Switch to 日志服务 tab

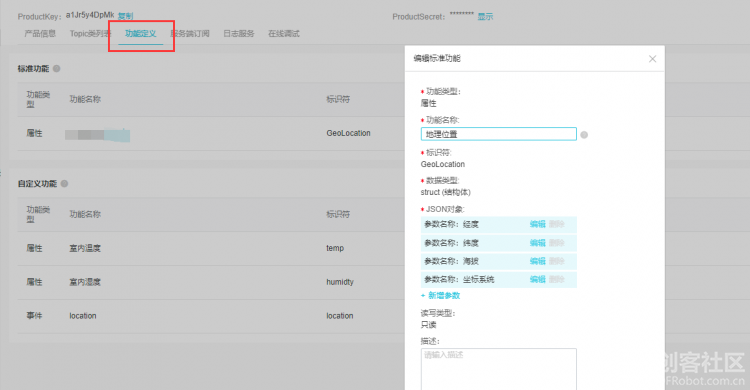click(239, 33)
